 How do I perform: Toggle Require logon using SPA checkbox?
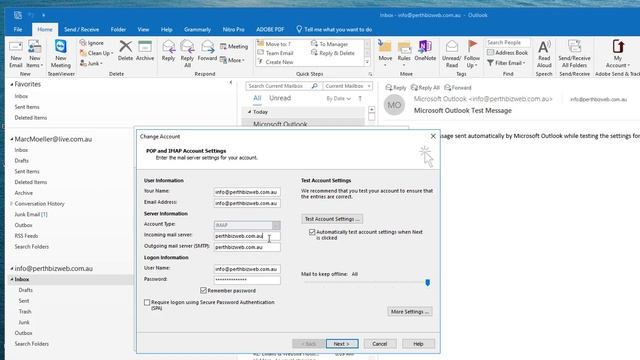(x=147, y=302)
